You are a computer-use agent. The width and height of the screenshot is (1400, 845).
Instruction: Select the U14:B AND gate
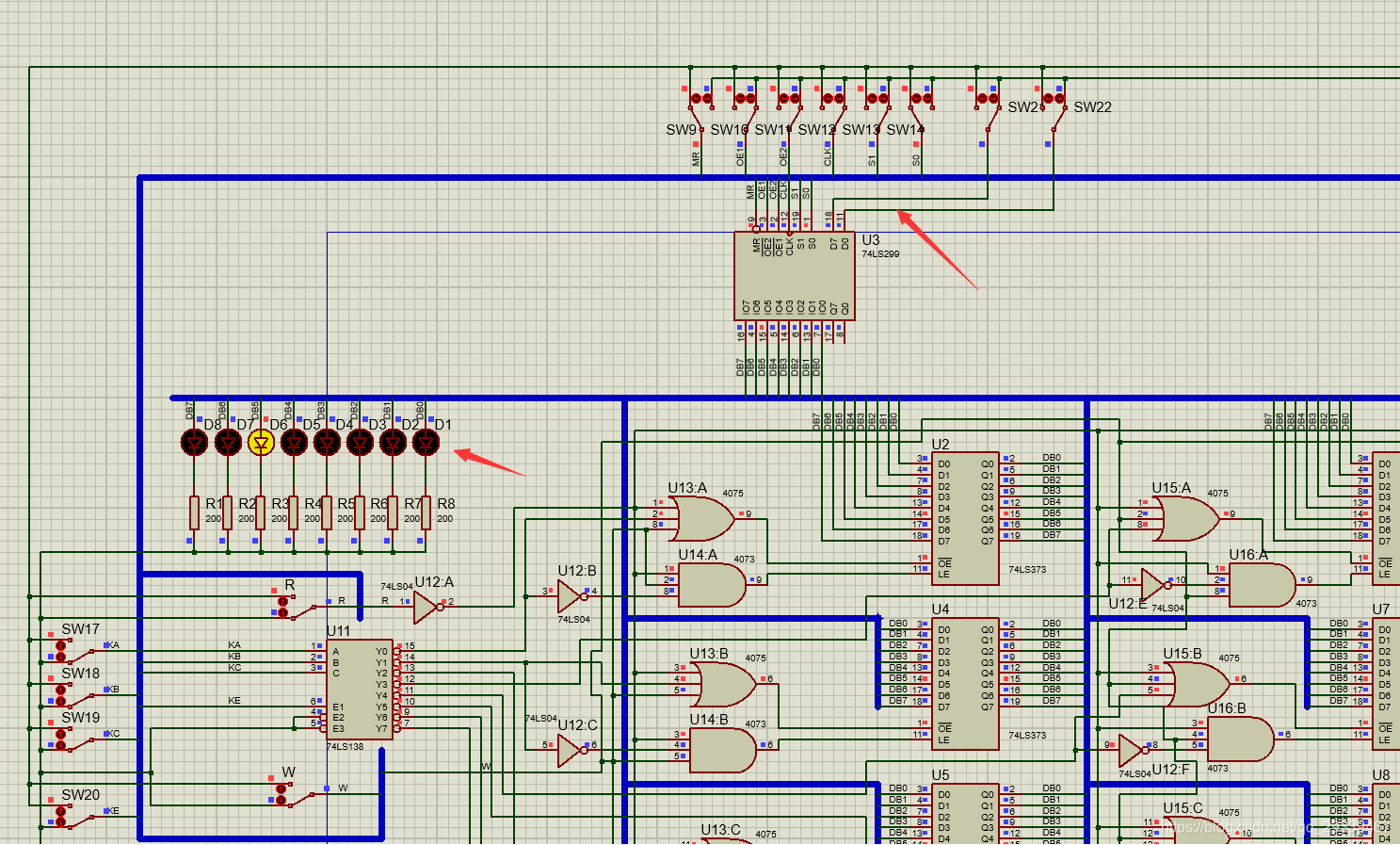[723, 750]
